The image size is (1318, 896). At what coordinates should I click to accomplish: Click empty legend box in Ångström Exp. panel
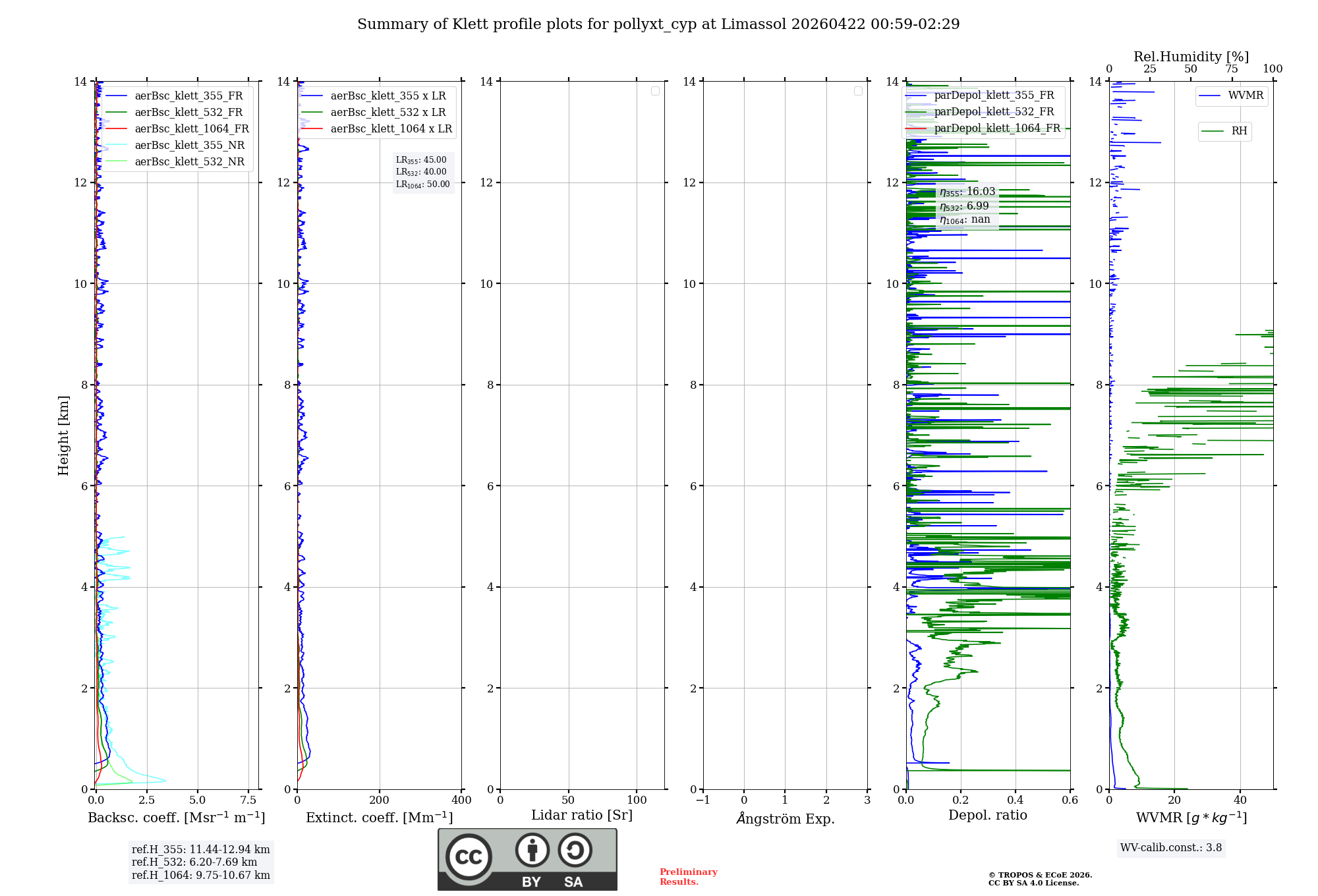pos(858,91)
